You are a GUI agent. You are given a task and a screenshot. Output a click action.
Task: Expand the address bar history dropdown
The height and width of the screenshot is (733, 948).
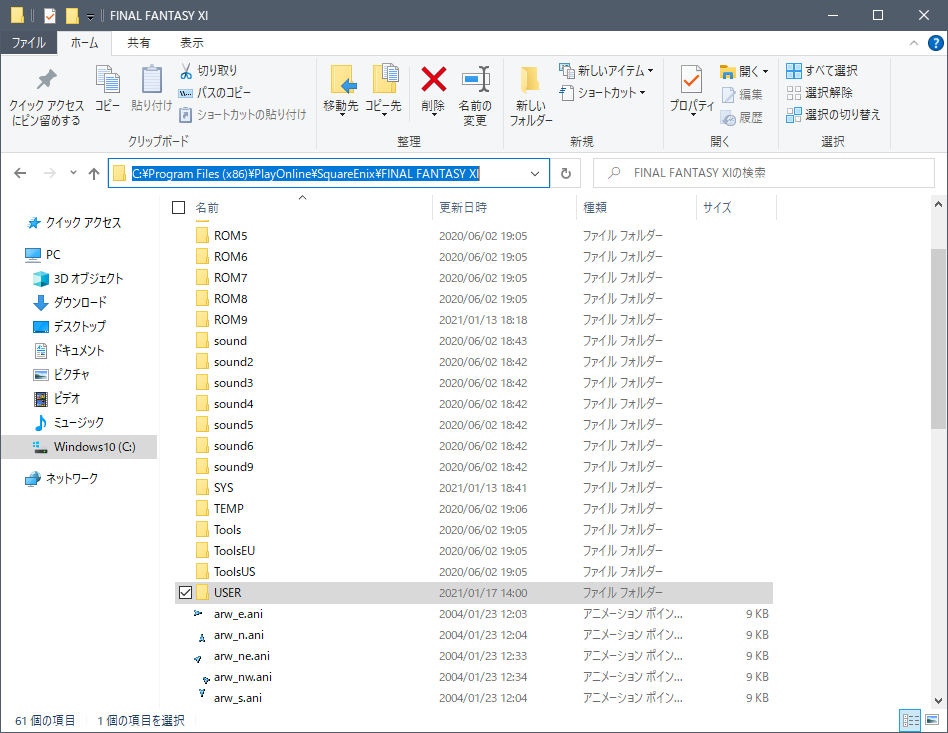tap(535, 174)
